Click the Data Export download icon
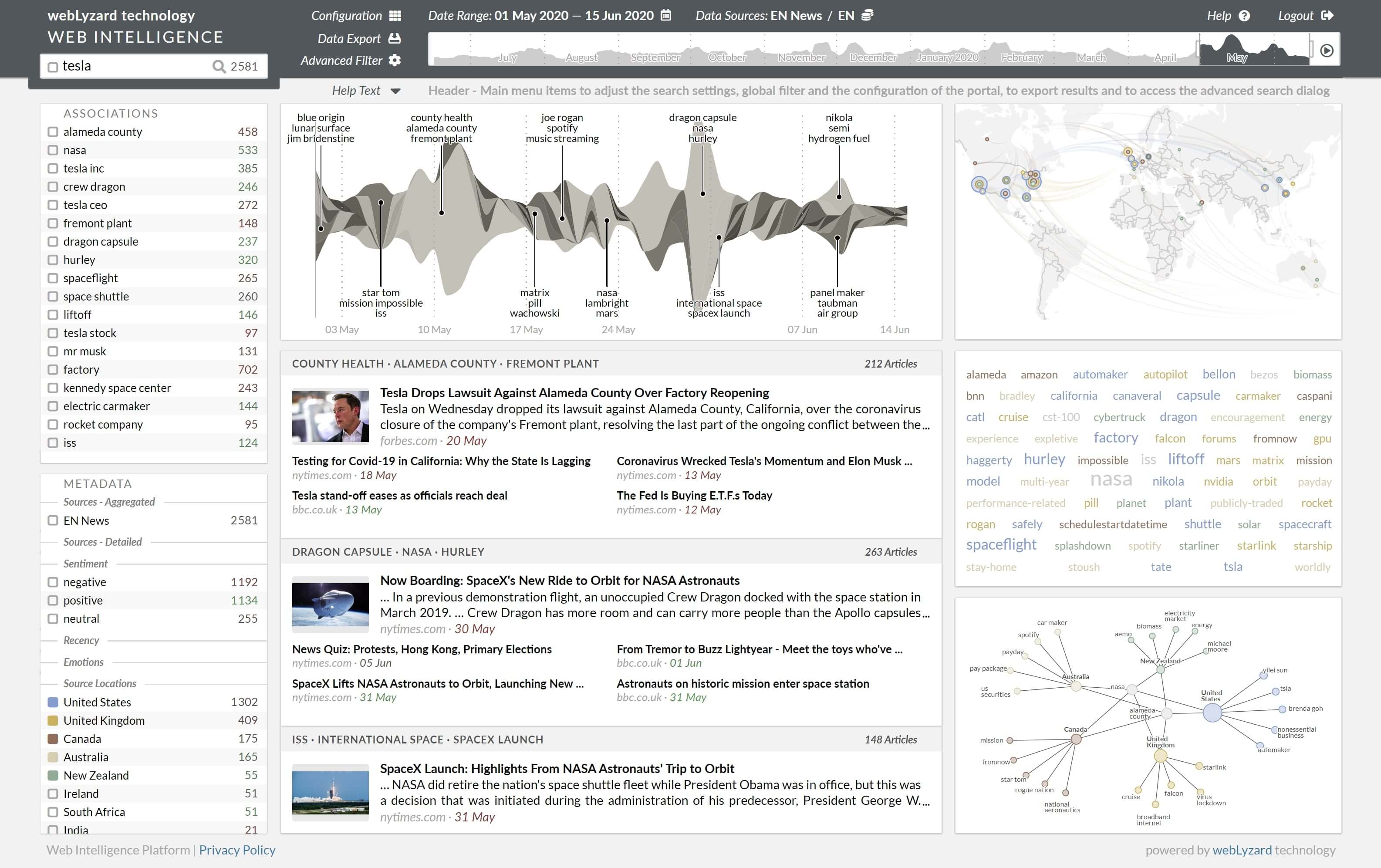The image size is (1381, 868). [395, 38]
